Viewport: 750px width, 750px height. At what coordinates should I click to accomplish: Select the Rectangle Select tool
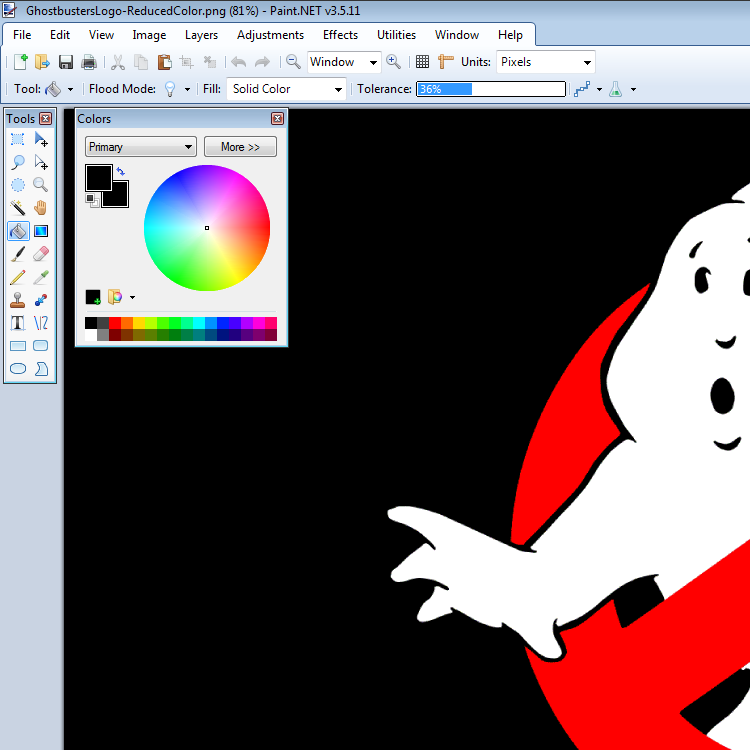coord(18,139)
